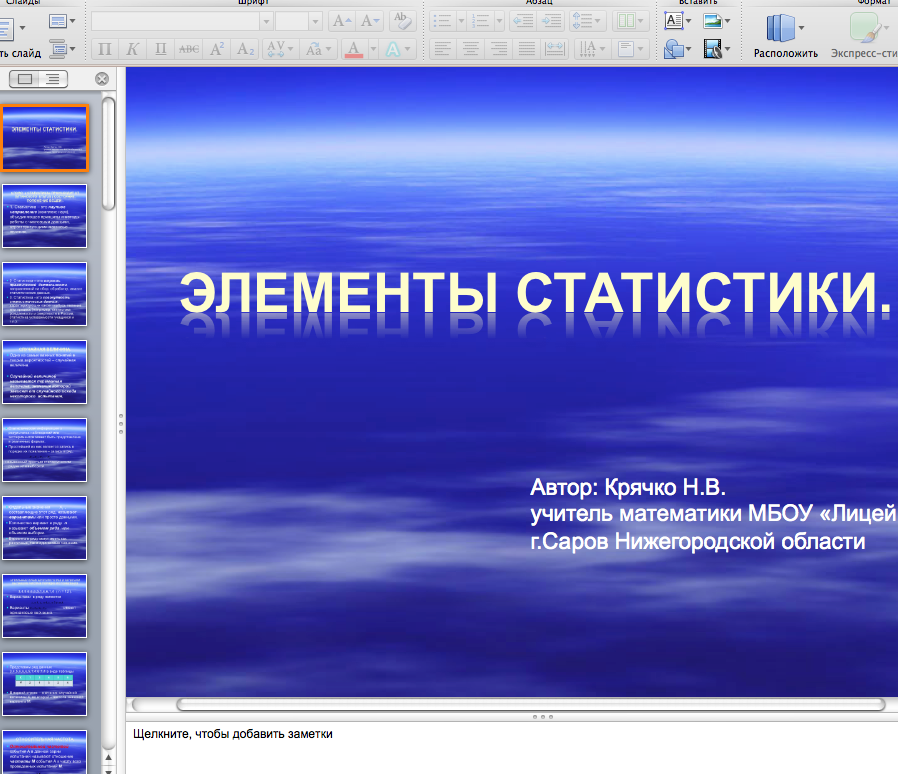Open font name dropdown
Viewport: 898px width, 774px height.
[266, 22]
